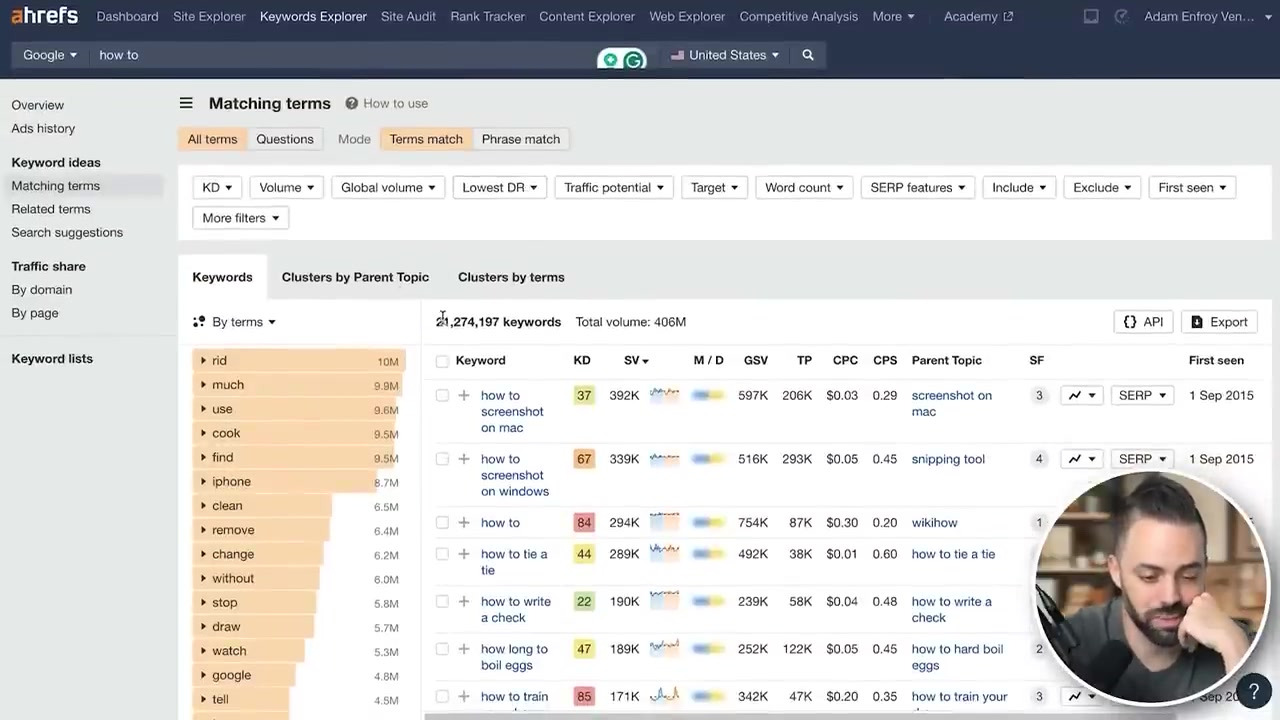Add 'how to tie a tie' with plus icon

tap(464, 554)
